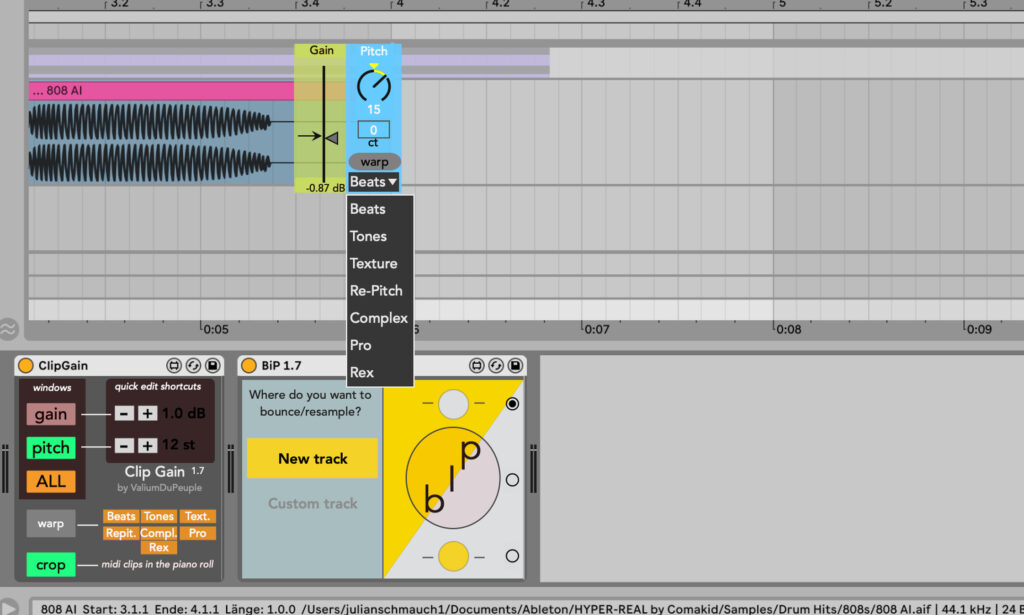Decrease pitch with the minus next to 12 st
This screenshot has height=615, width=1024.
(124, 445)
